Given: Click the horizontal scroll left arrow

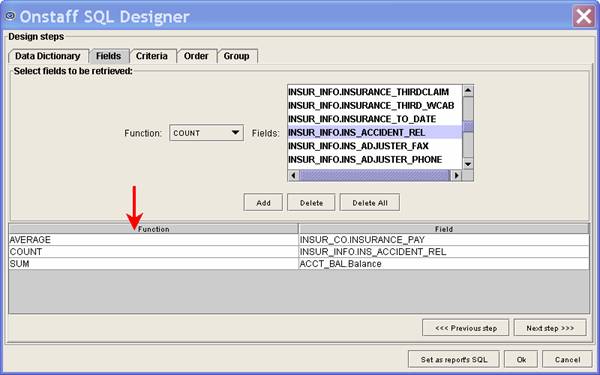Looking at the screenshot, I should coord(293,175).
